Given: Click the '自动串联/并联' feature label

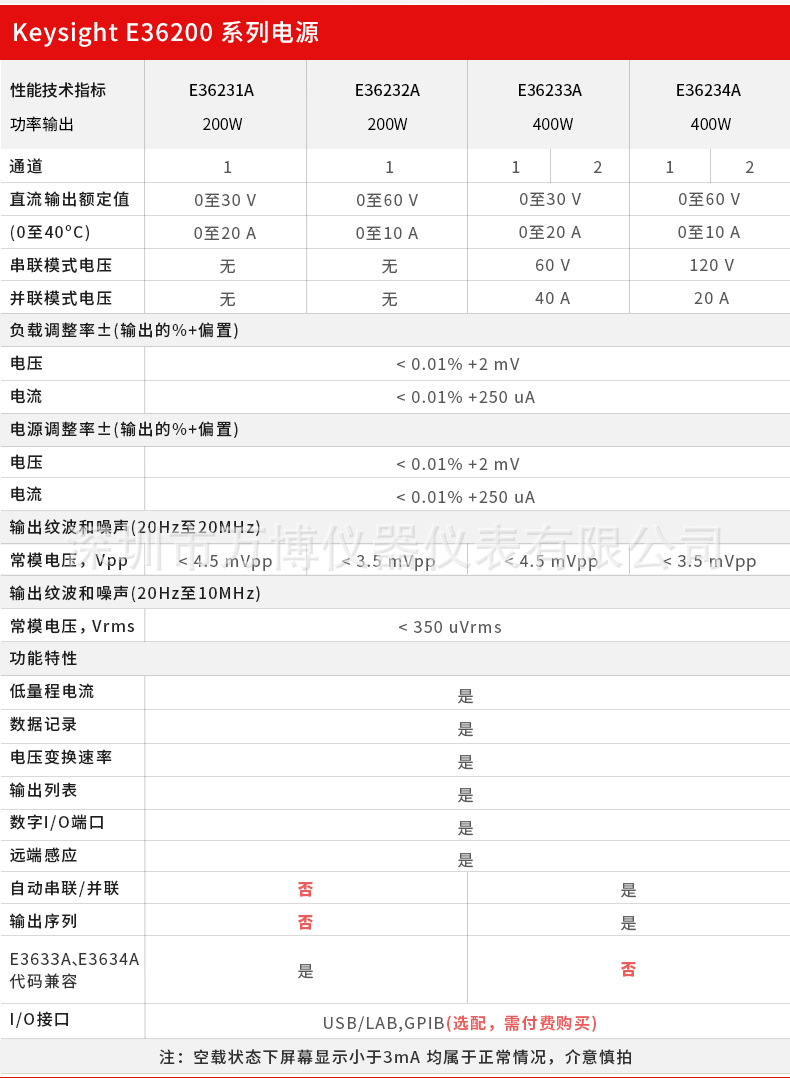Looking at the screenshot, I should (x=65, y=888).
